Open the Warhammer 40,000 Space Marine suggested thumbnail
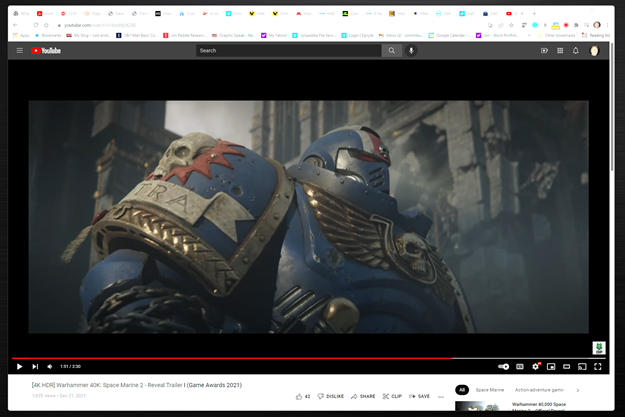 (480, 406)
